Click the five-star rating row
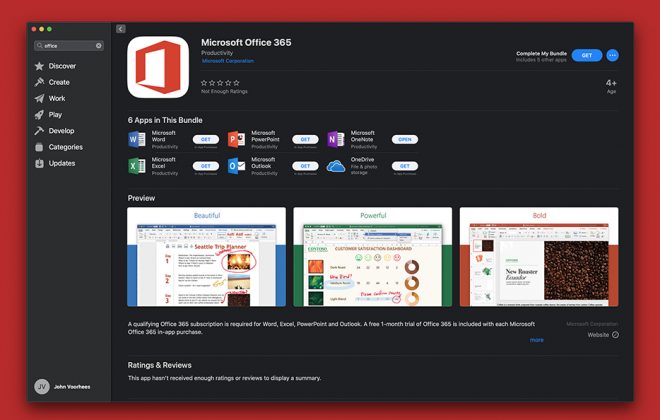This screenshot has width=660, height=420. pos(220,83)
